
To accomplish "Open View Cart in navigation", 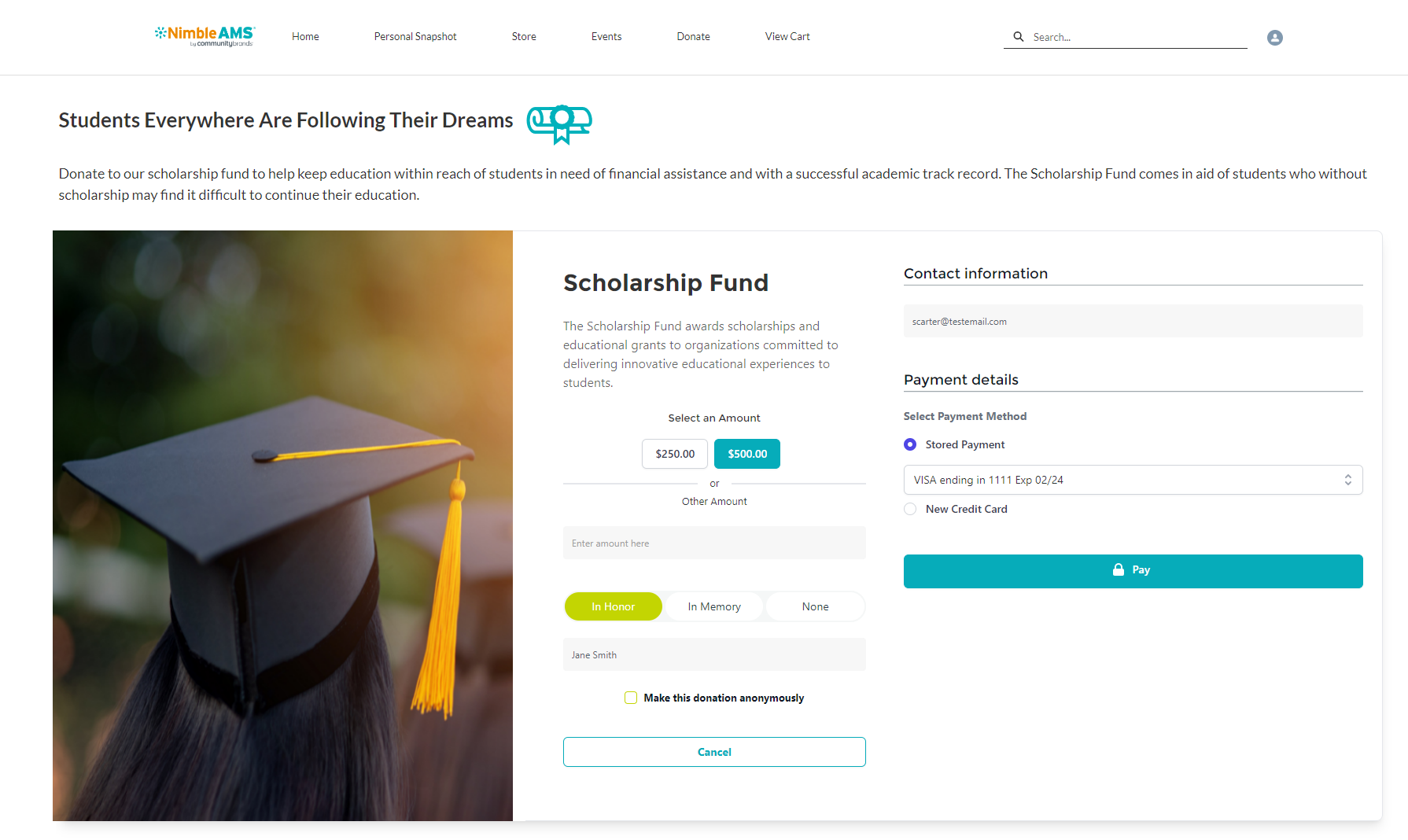I will (x=787, y=37).
